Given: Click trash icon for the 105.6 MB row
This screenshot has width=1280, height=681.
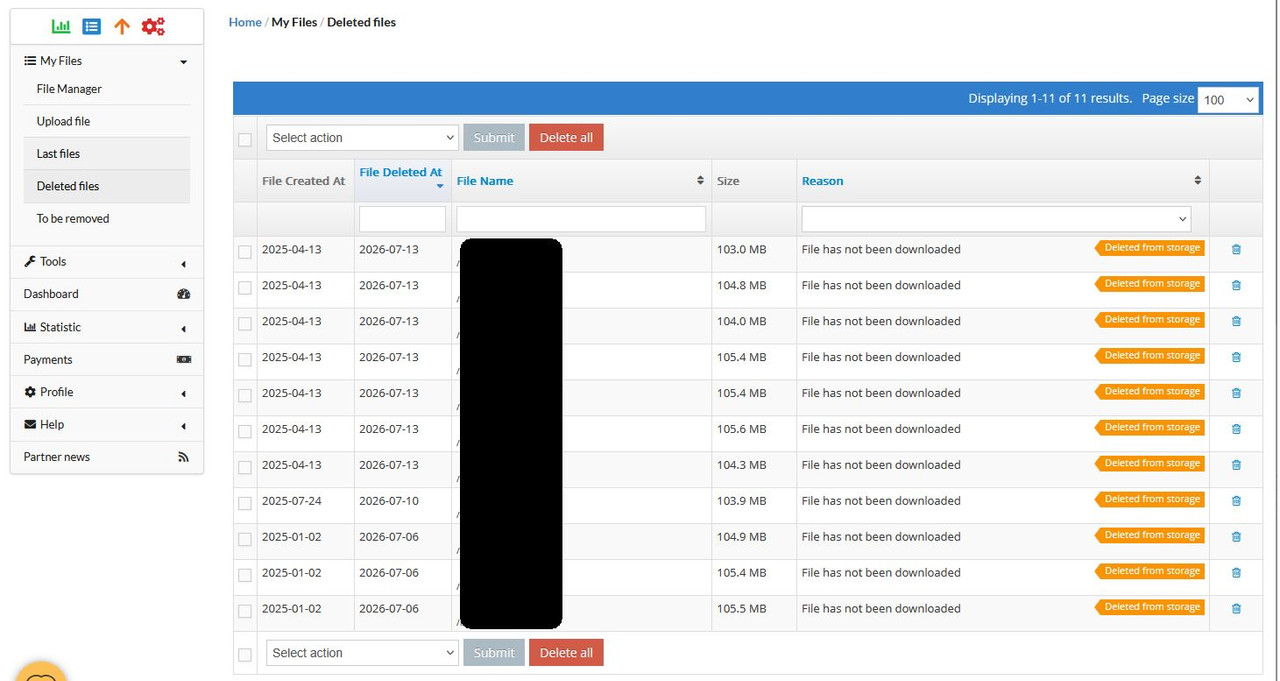Looking at the screenshot, I should [1236, 430].
